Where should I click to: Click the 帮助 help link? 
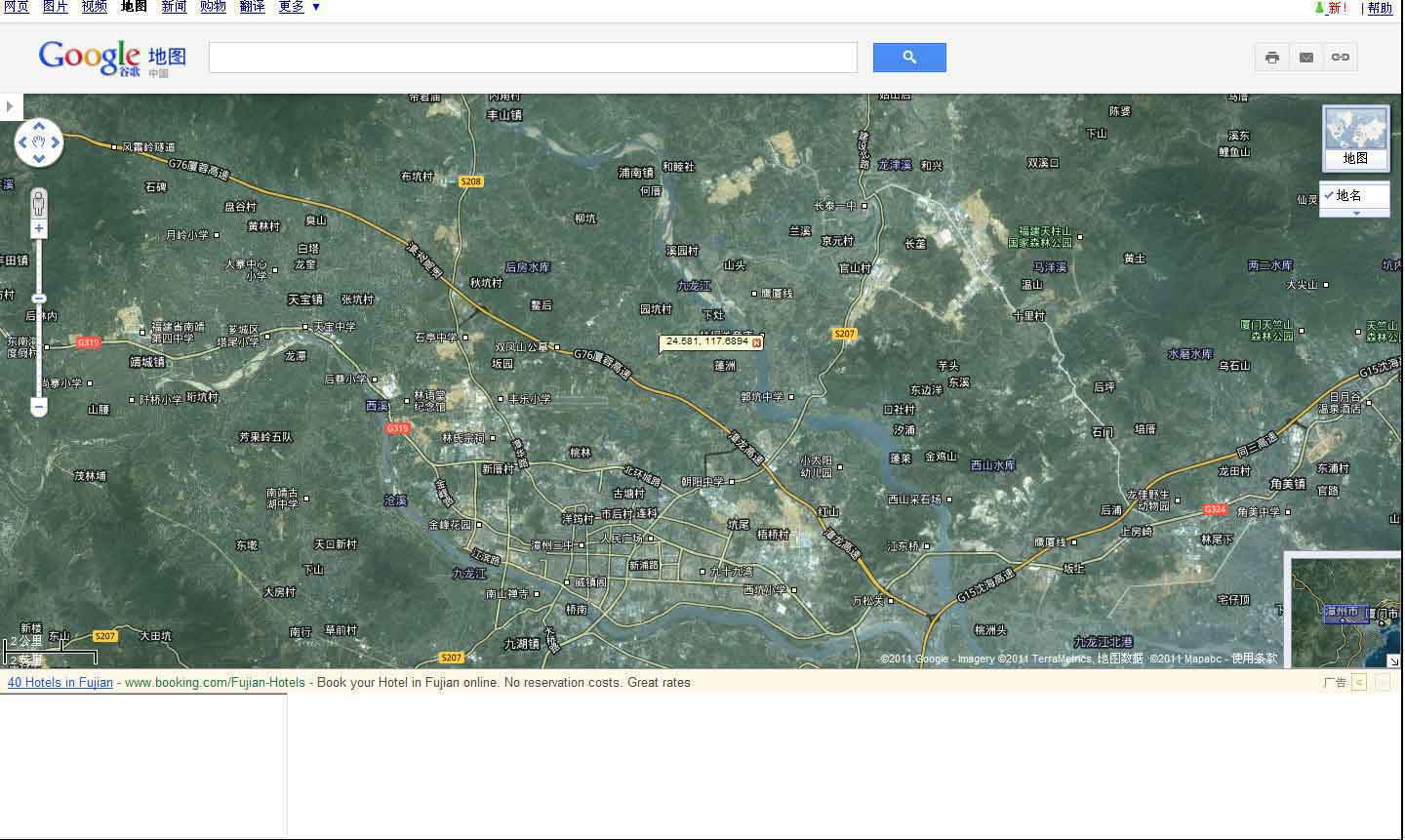(x=1380, y=8)
